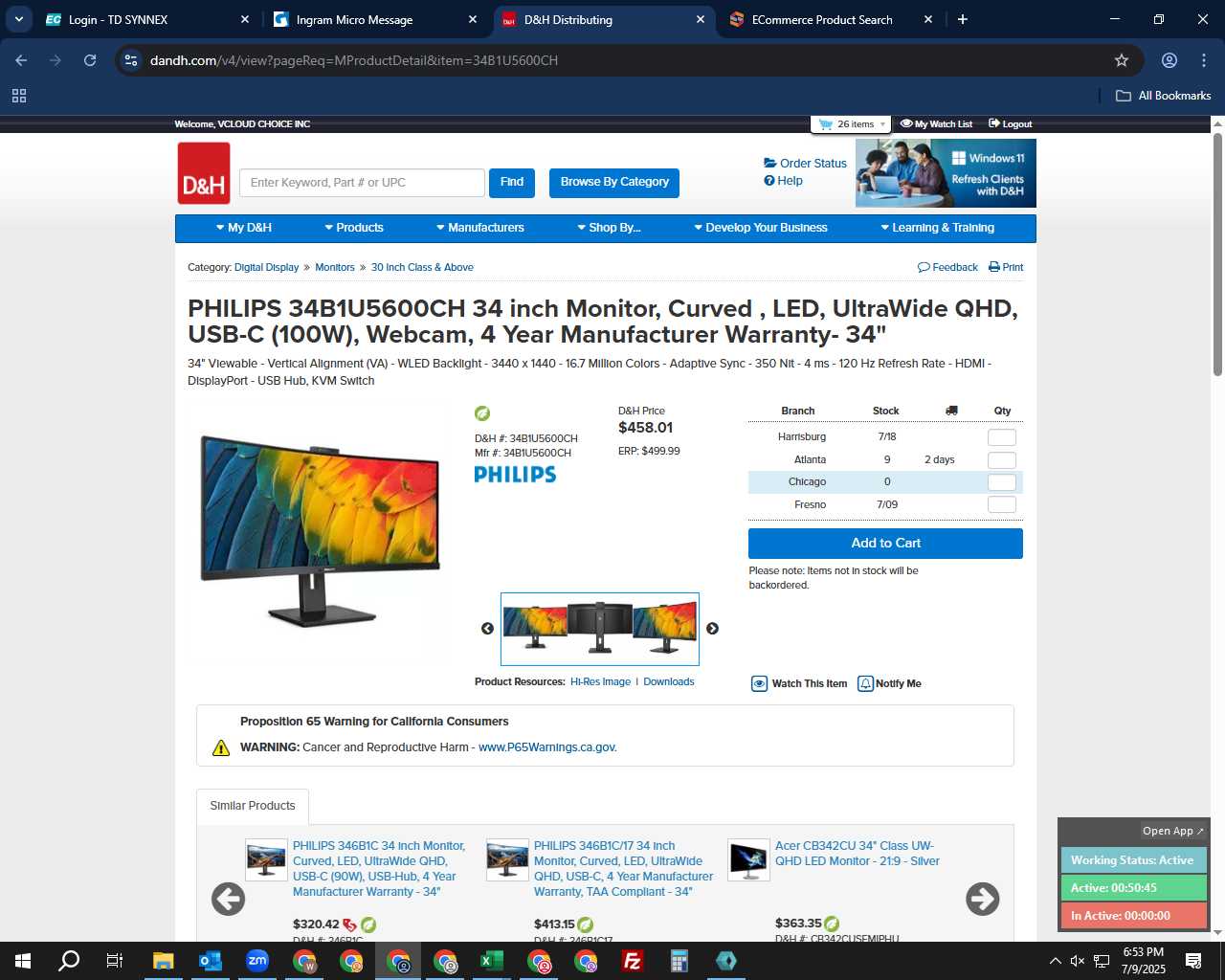Expand Learning & Training menu
The image size is (1225, 980).
(938, 228)
